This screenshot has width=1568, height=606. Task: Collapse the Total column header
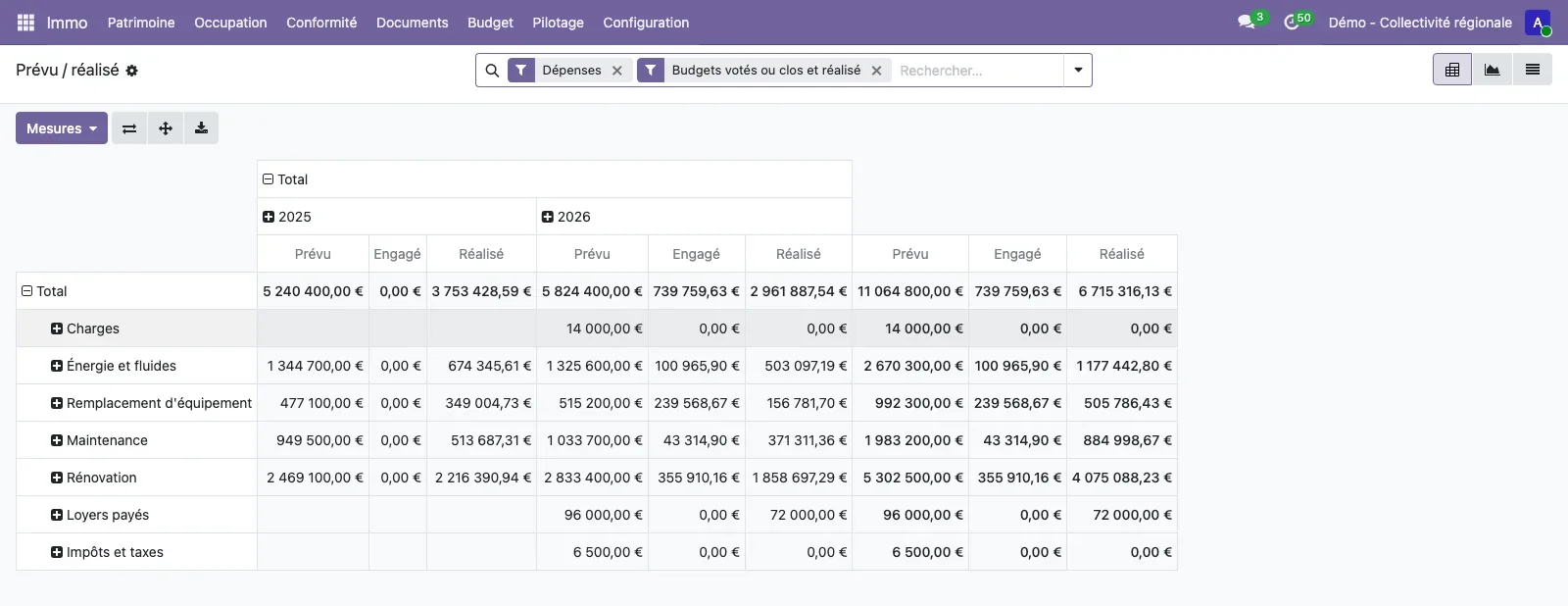[268, 179]
